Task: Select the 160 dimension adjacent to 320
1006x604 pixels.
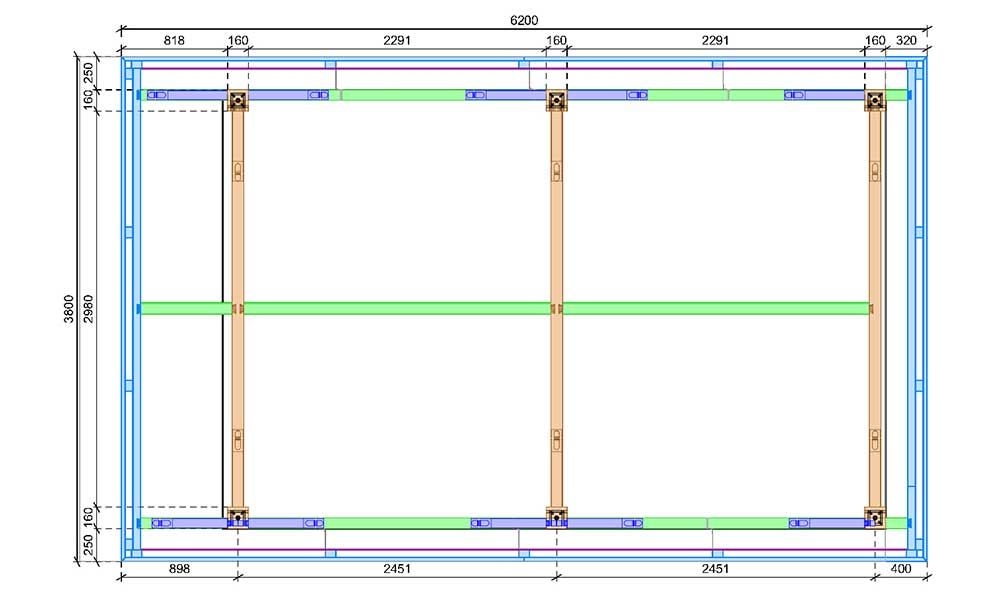Action: (x=875, y=40)
